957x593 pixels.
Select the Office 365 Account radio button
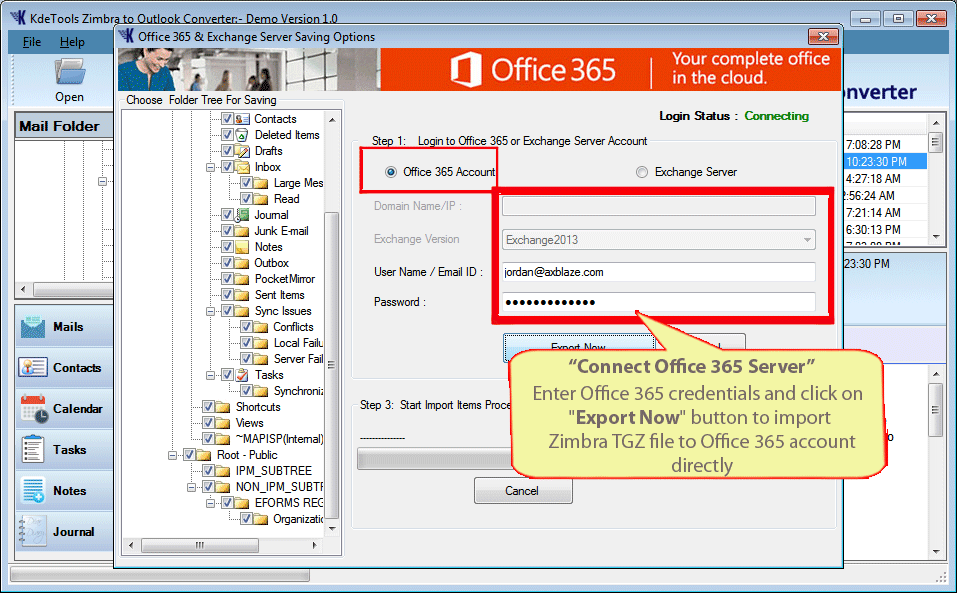point(391,173)
